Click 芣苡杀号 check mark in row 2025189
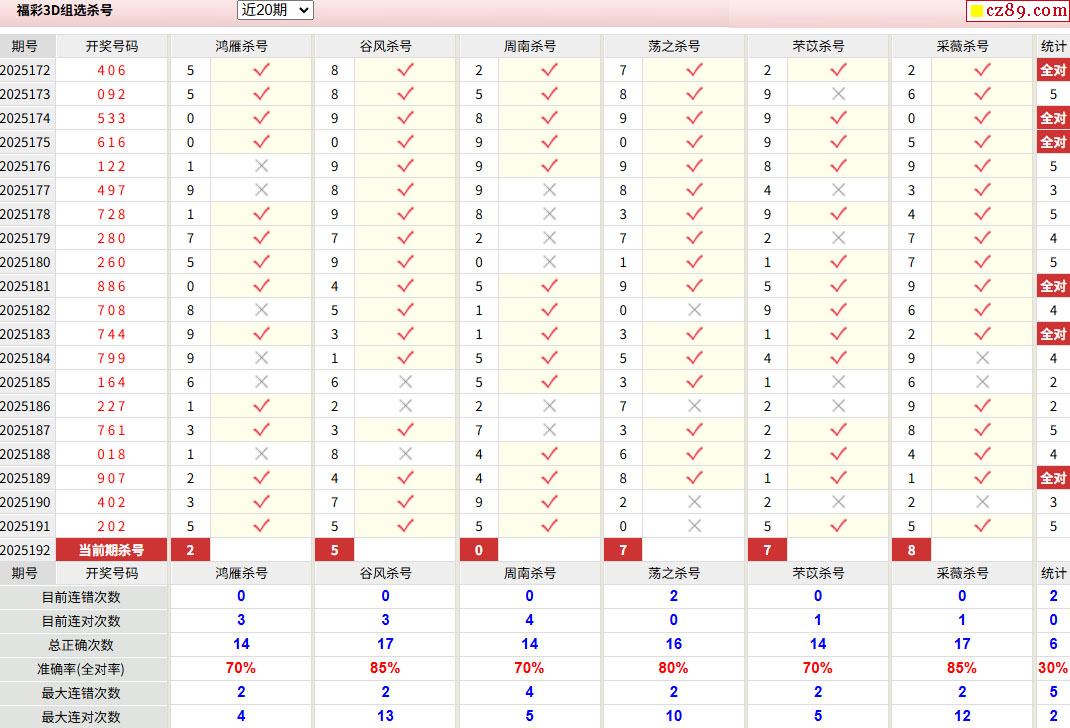The image size is (1070, 728). [x=839, y=478]
